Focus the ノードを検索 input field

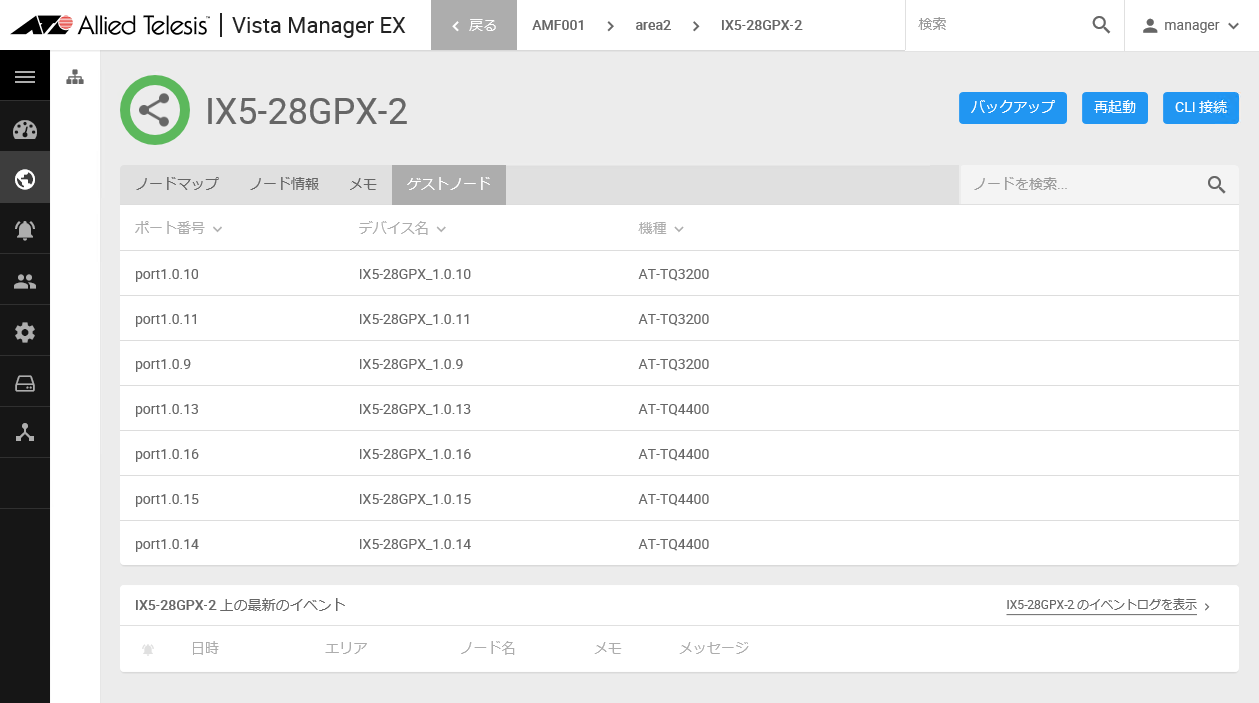1084,184
